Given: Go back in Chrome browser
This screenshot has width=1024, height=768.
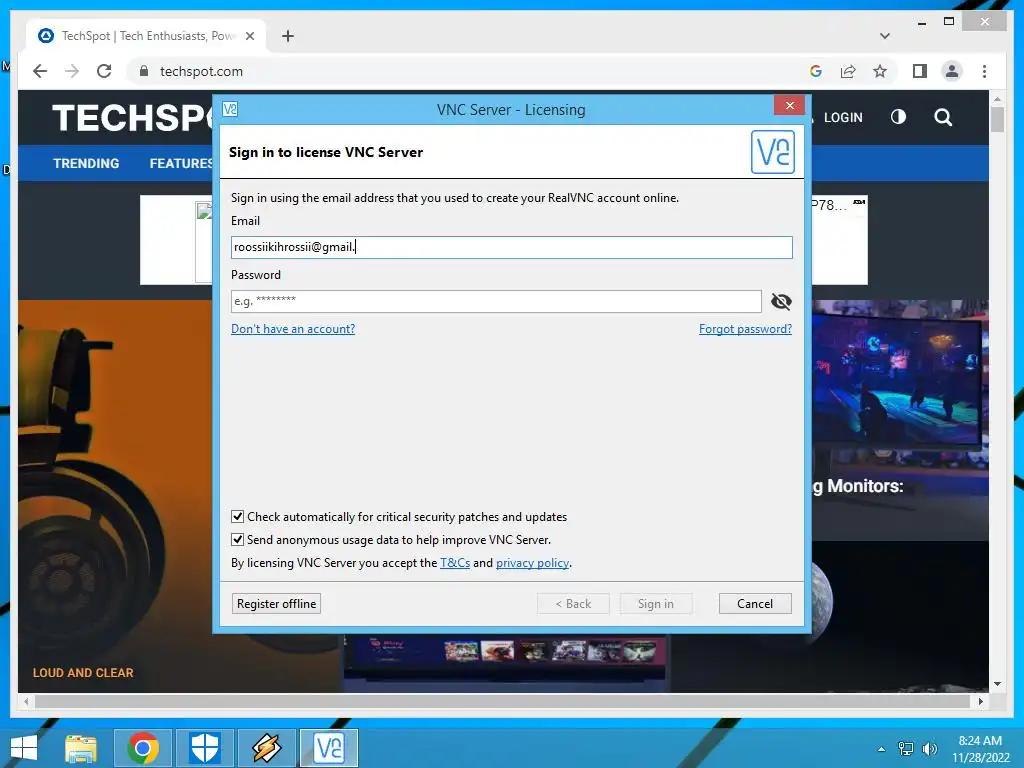Looking at the screenshot, I should [x=40, y=71].
